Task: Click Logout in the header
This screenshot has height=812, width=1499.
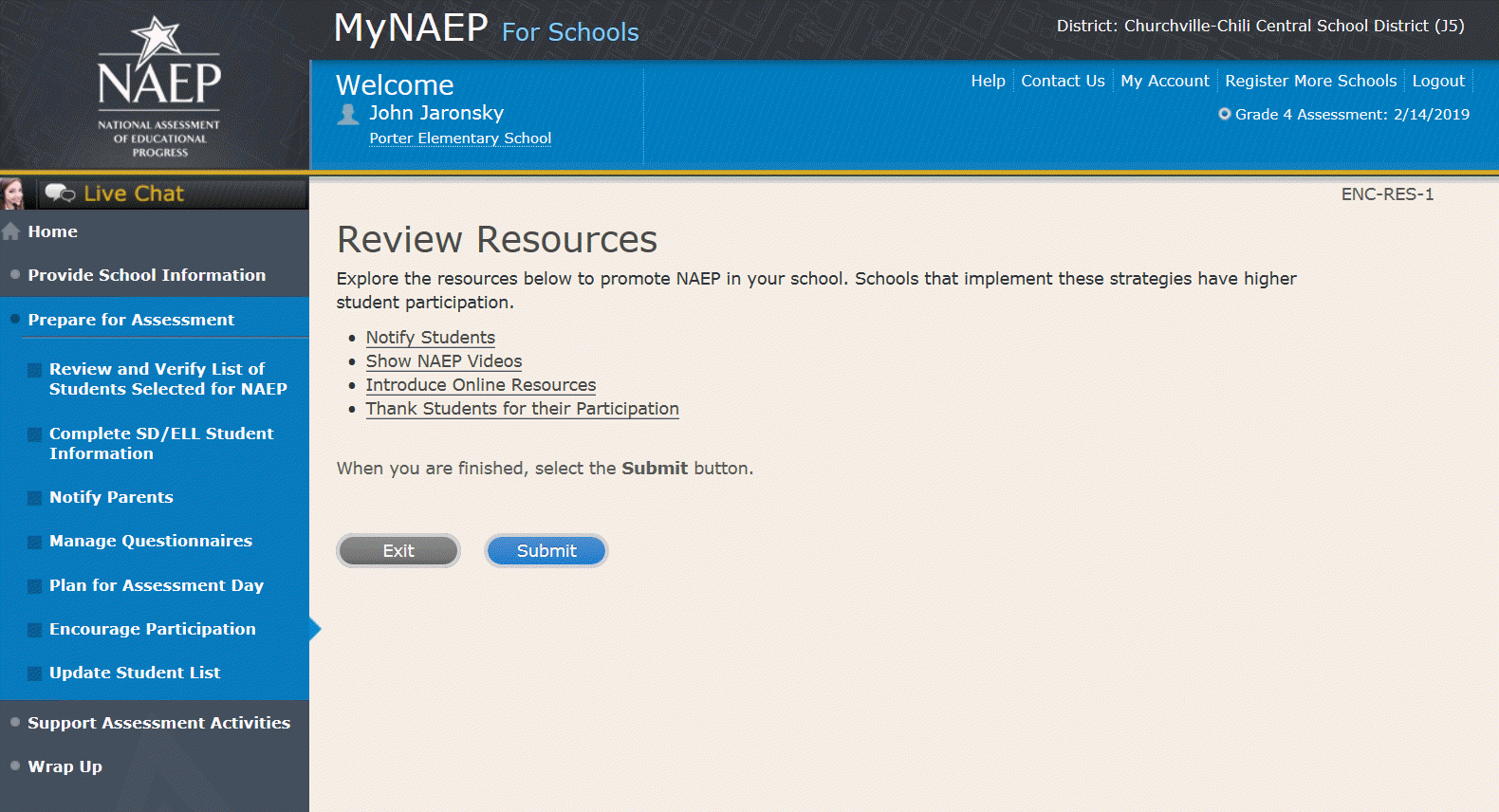Action: 1437,82
